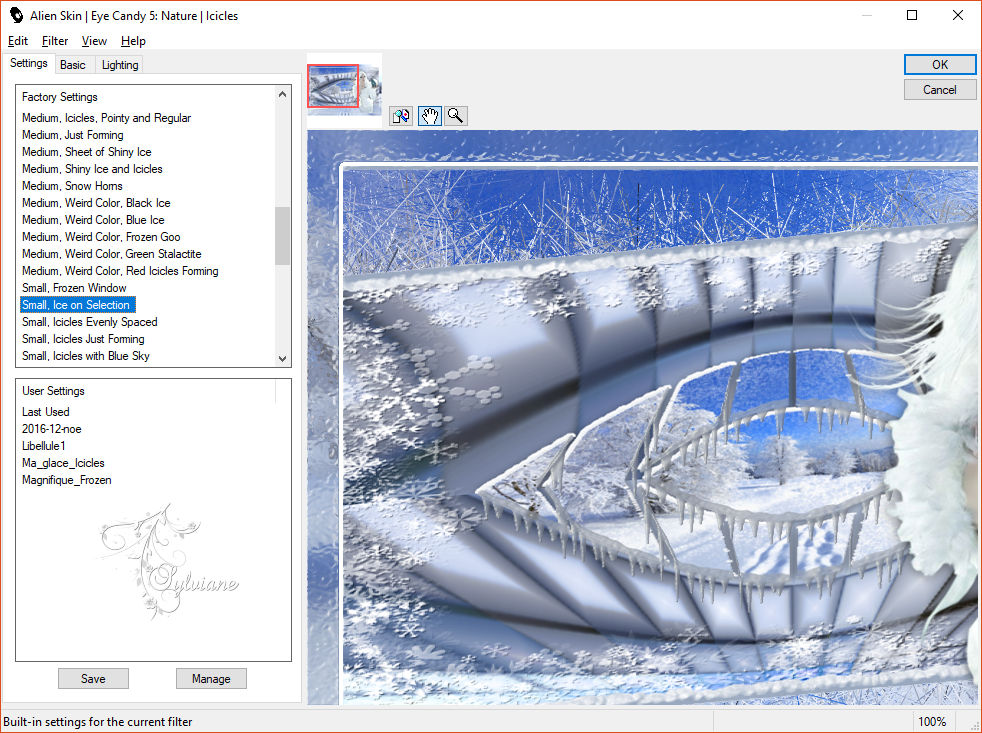
Task: Select Medium, Weird Color, Blue Ice preset
Action: [x=93, y=219]
